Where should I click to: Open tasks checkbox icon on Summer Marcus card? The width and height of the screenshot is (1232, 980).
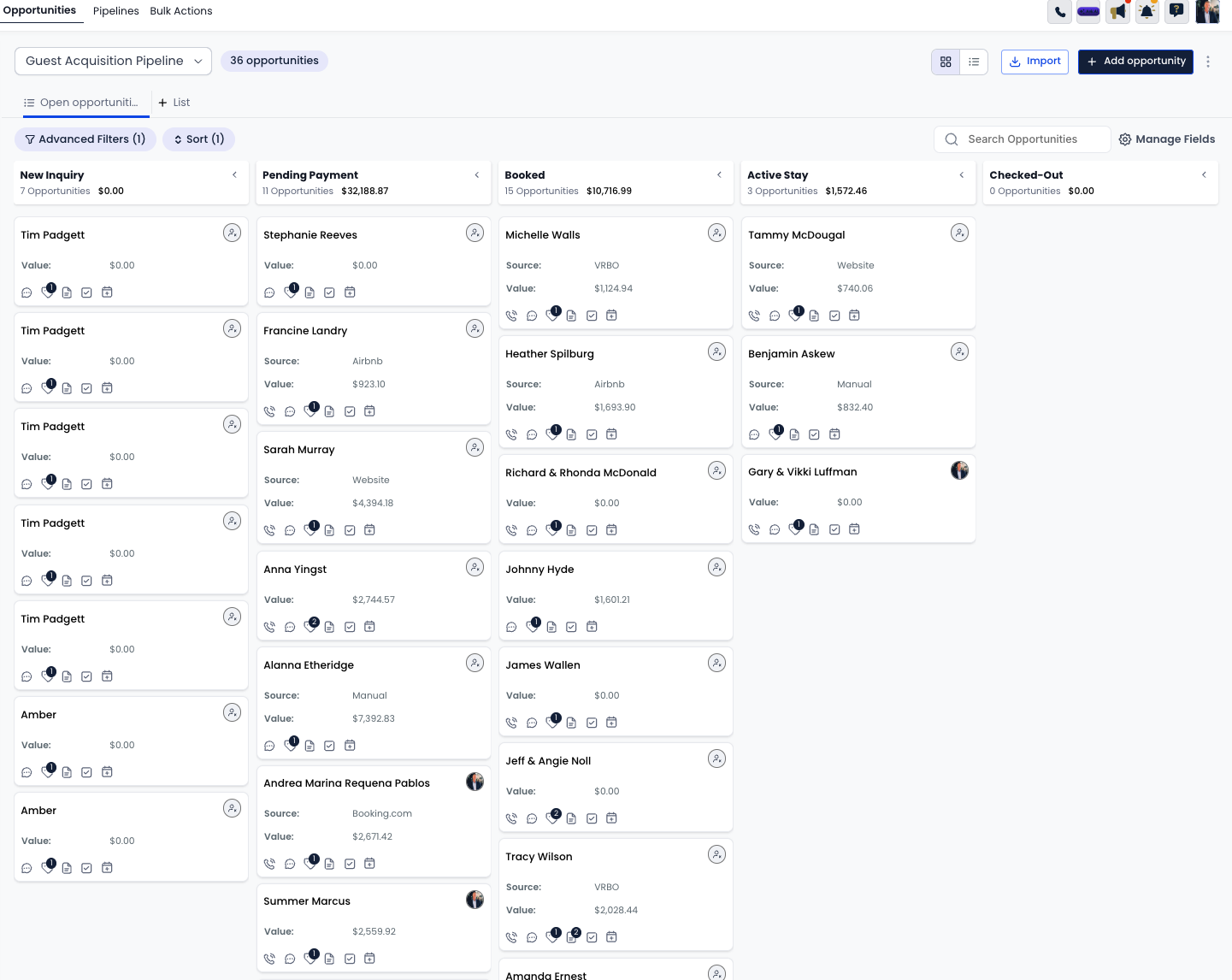(x=350, y=959)
